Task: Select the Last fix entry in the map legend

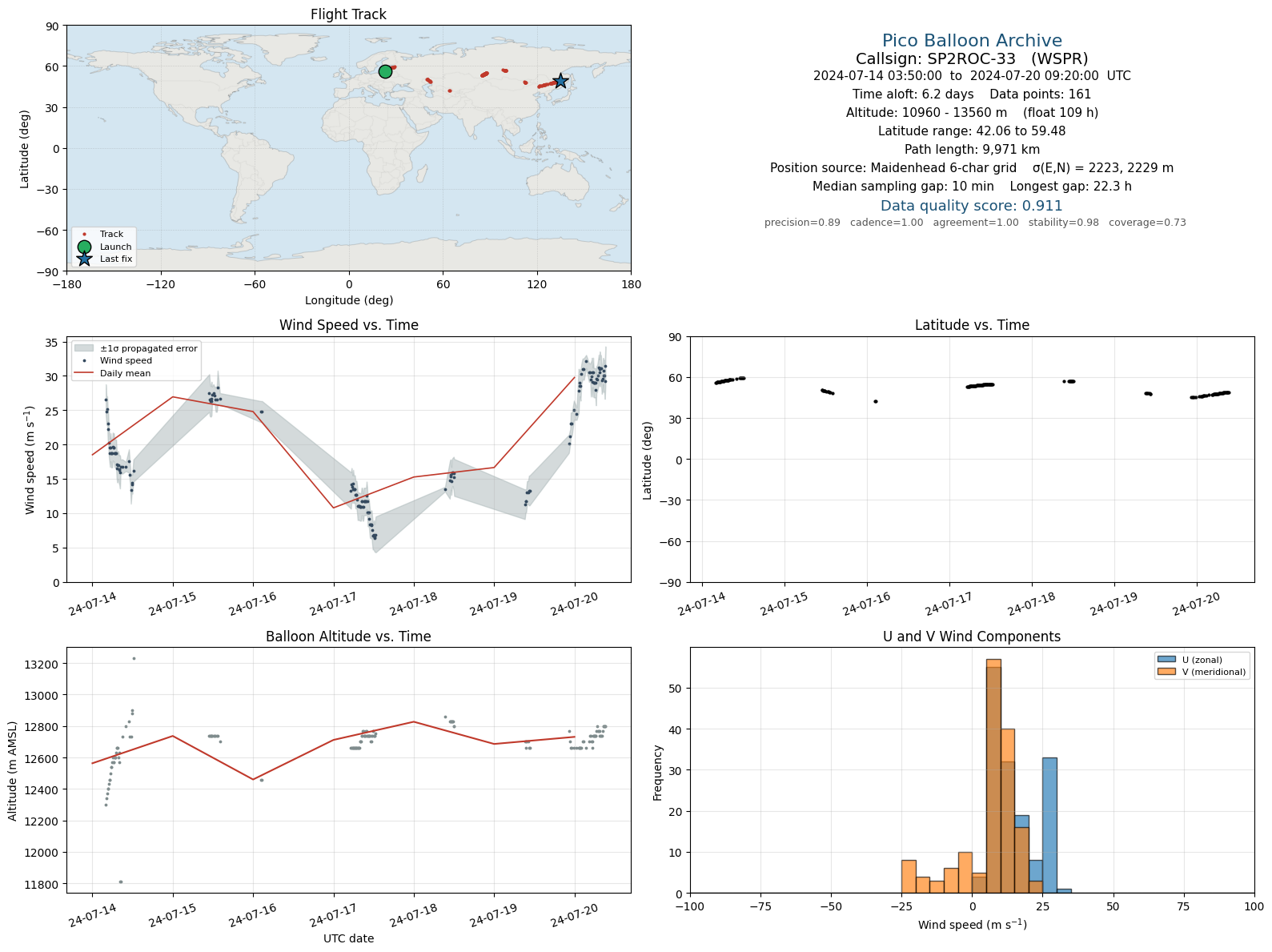Action: coord(116,259)
